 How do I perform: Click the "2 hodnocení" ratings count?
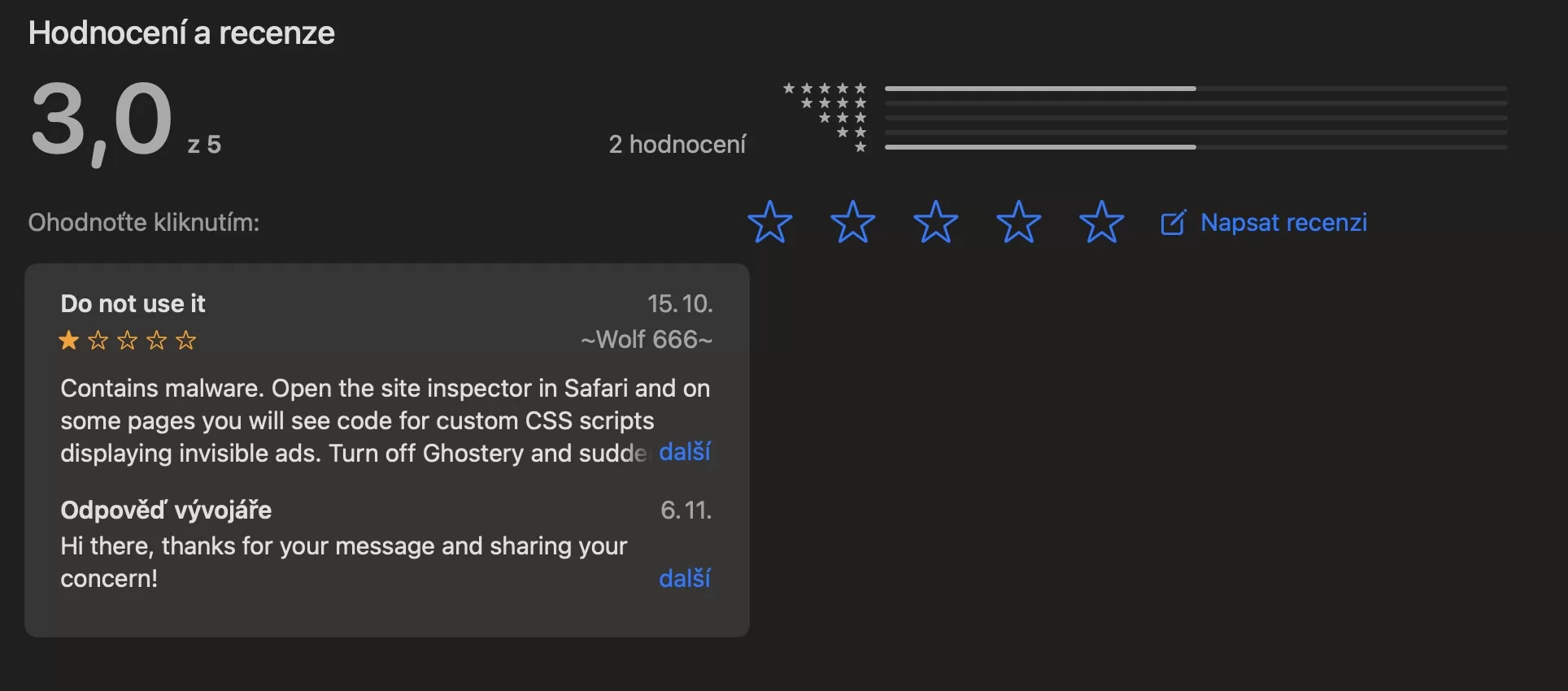pyautogui.click(x=677, y=144)
